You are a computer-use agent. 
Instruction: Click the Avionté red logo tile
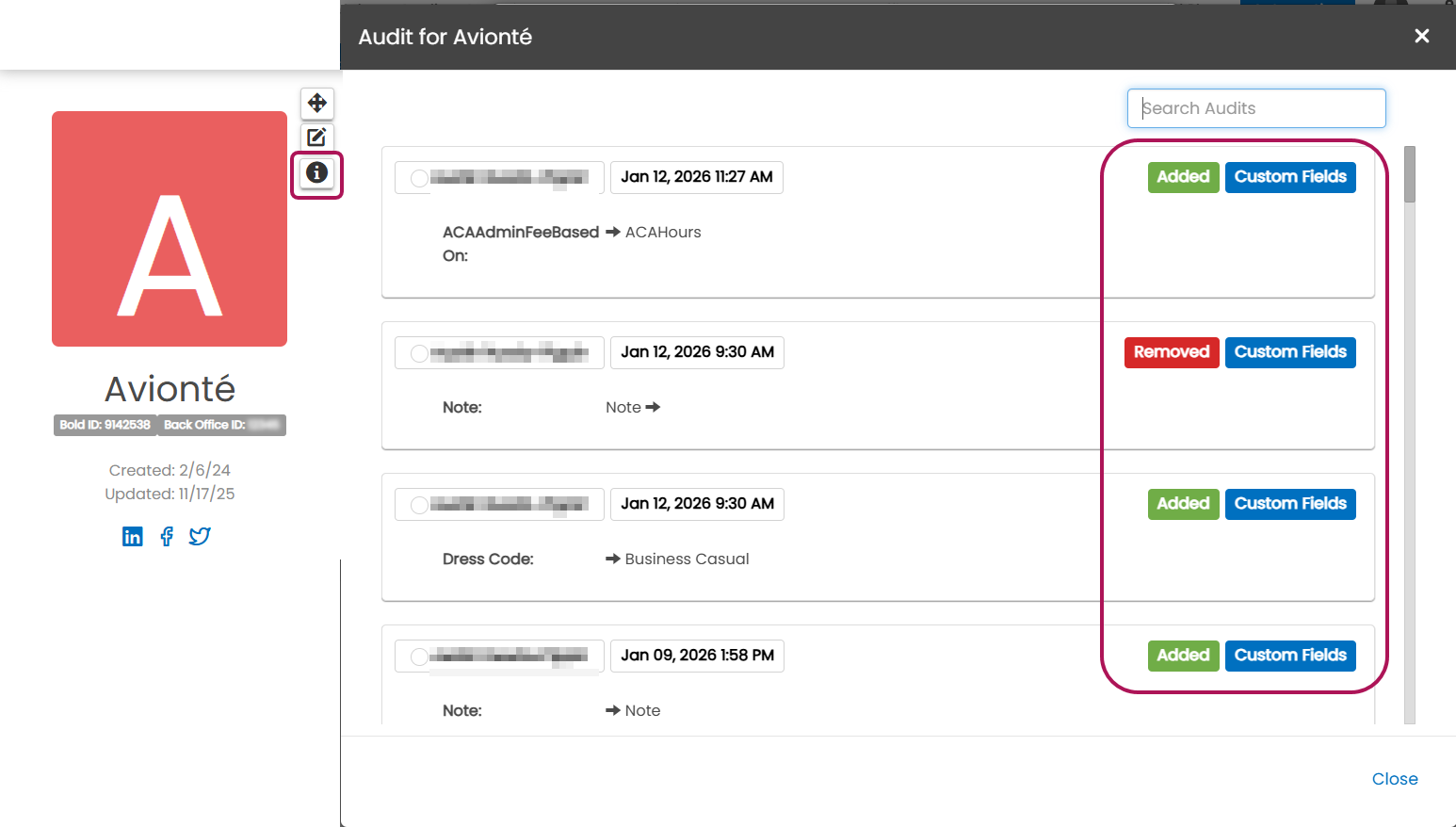(x=170, y=229)
